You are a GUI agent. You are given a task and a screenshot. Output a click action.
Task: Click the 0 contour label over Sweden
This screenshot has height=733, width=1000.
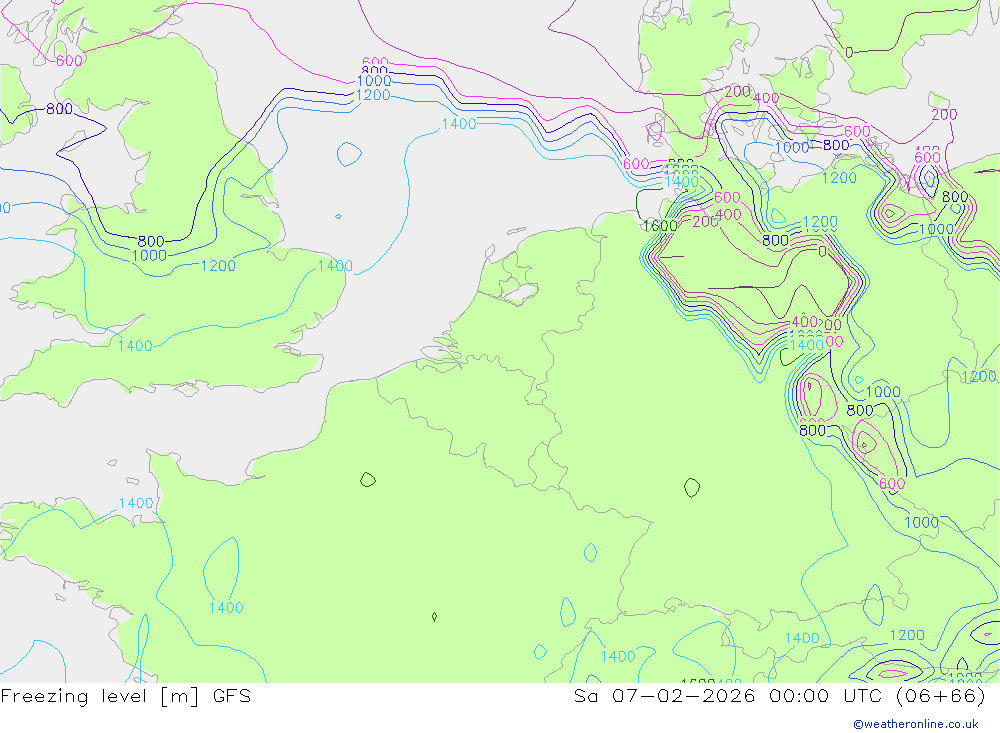pos(849,52)
